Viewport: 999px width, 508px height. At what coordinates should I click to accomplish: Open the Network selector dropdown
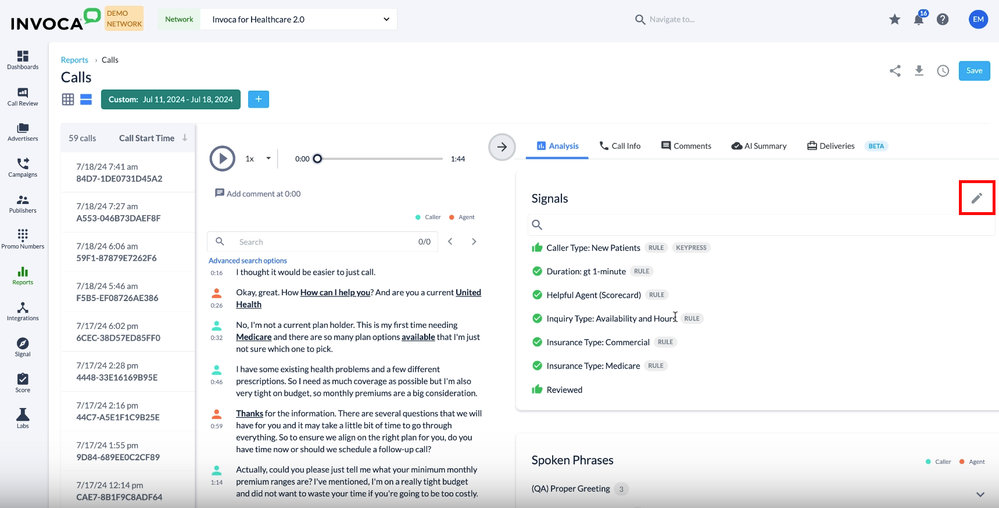coord(298,19)
